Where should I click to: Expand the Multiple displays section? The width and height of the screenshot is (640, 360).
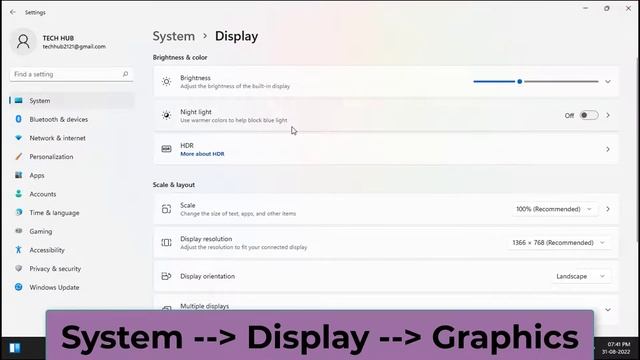608,309
